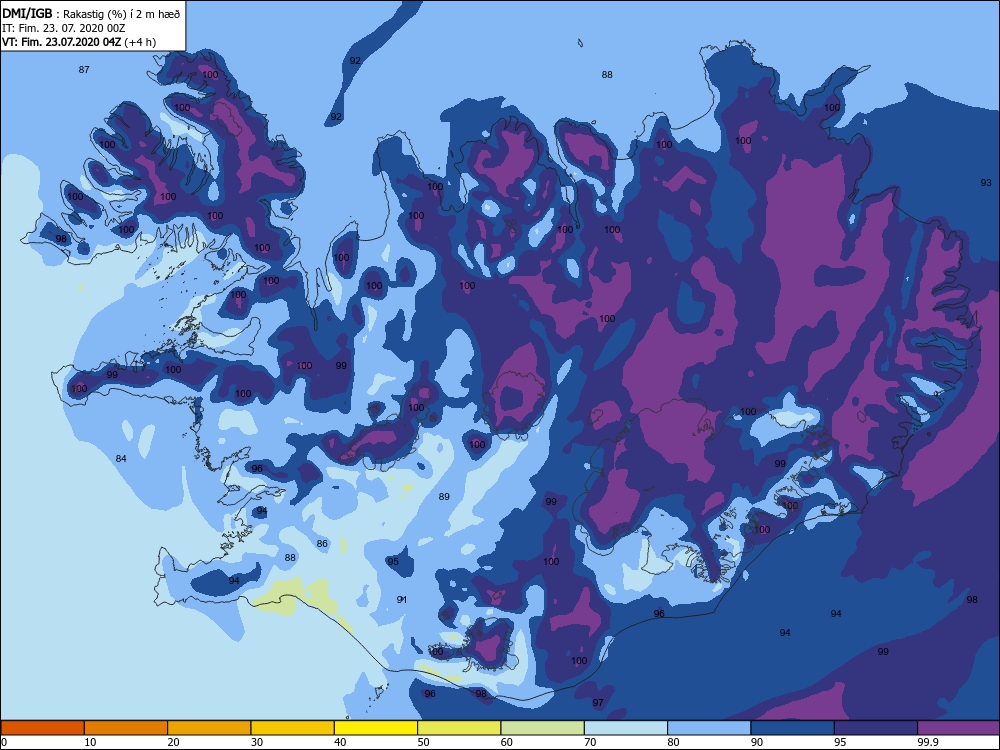Select the 93 humidity value on the map
Screen dimensions: 1000x750
coord(986,182)
